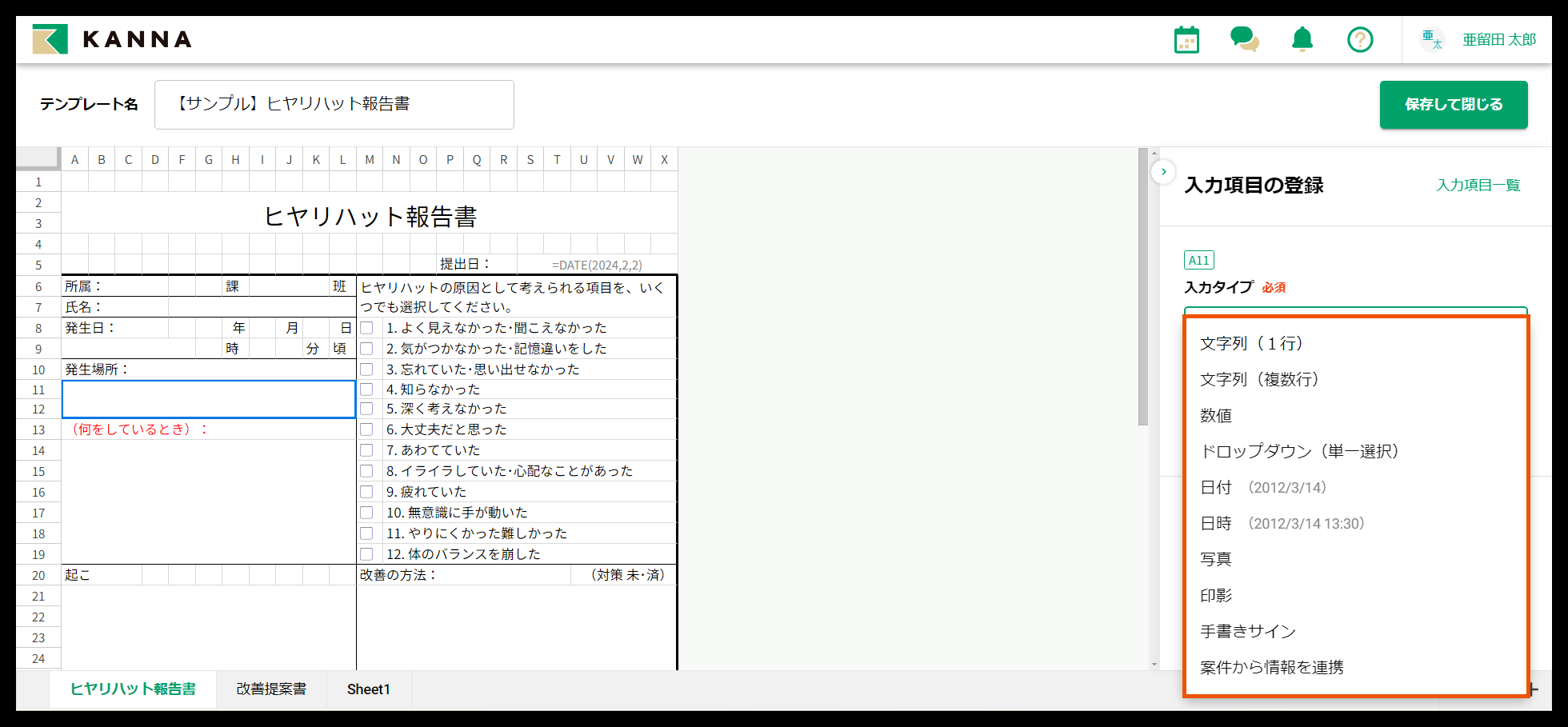Screen dimensions: 1568x727
Task: Open the chat messages icon
Action: 1245,39
